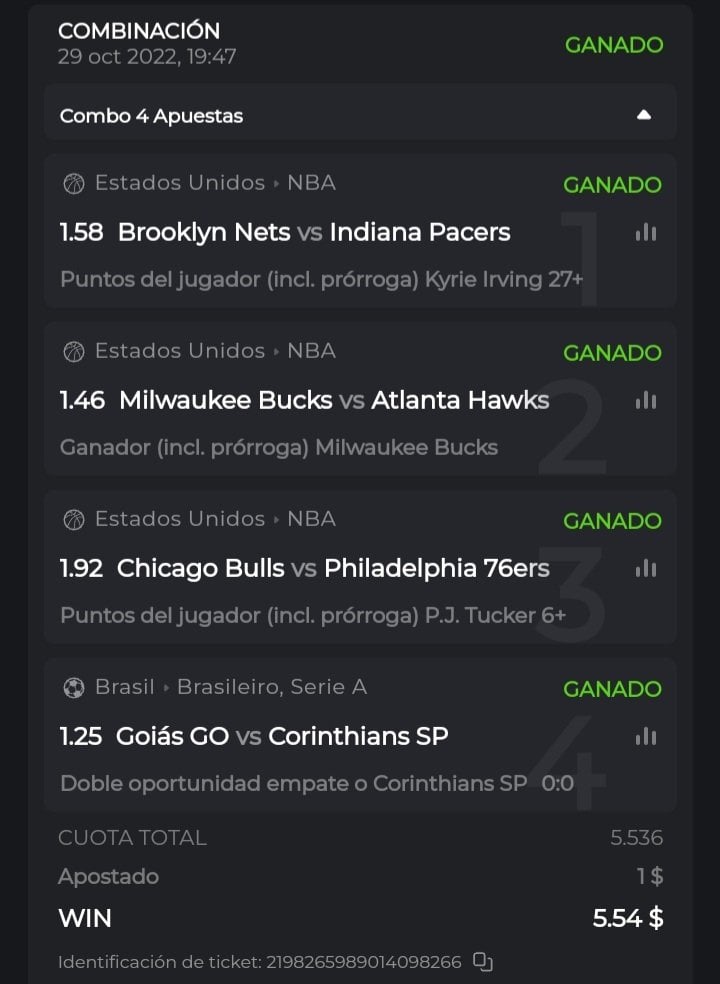The width and height of the screenshot is (720, 984).
Task: Open stats icon for Goiás GO match
Action: point(646,736)
